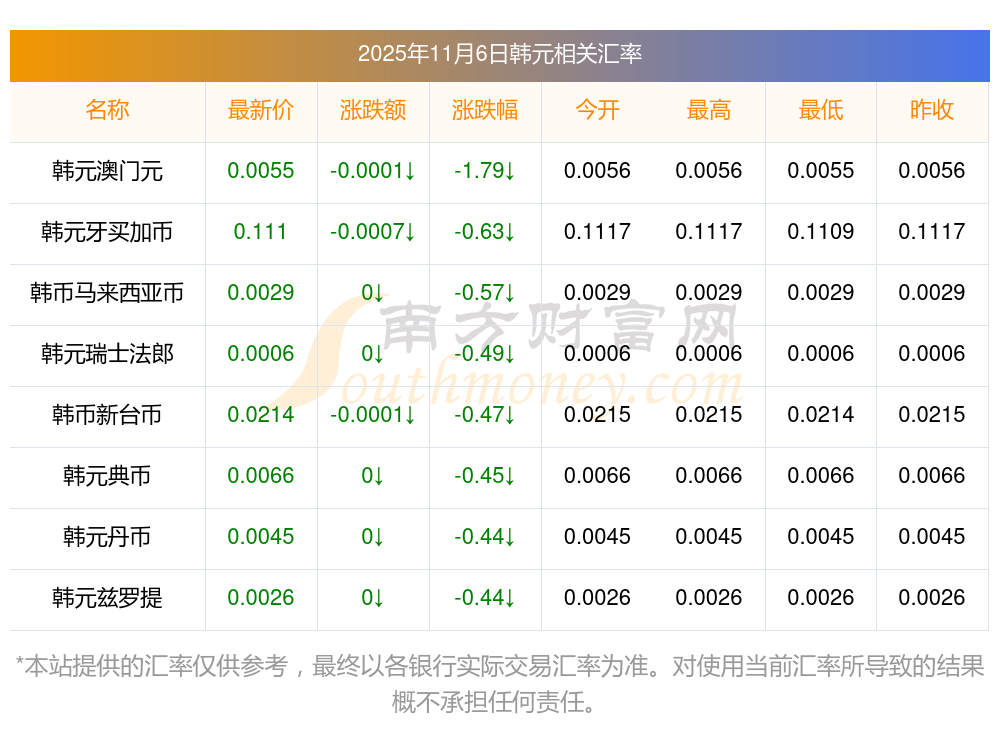Select the 韩币新台币 row name

click(x=107, y=415)
